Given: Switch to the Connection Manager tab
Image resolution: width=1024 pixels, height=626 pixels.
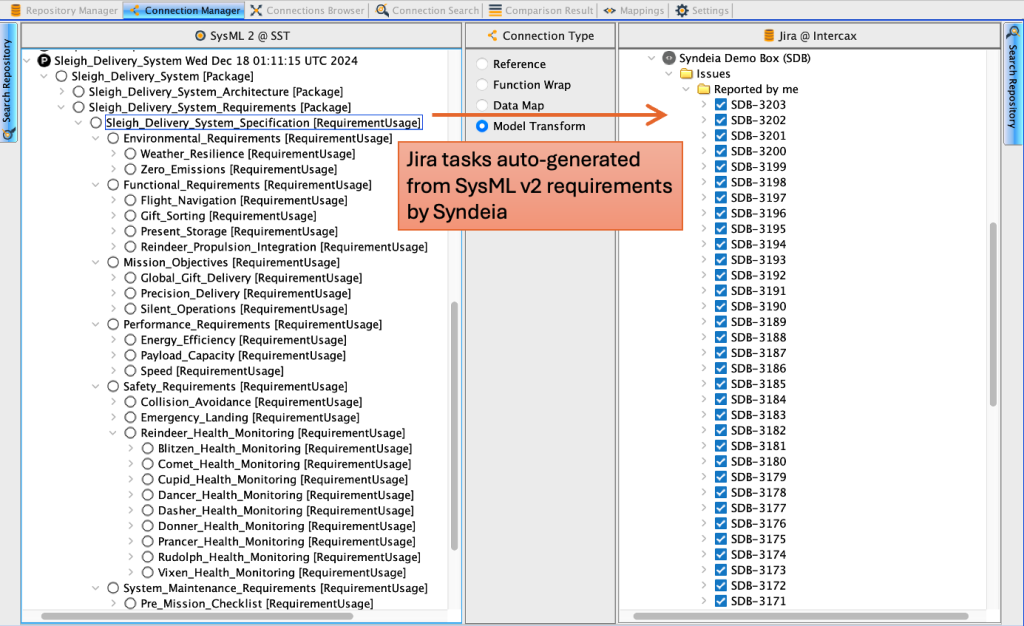Looking at the screenshot, I should pos(184,10).
